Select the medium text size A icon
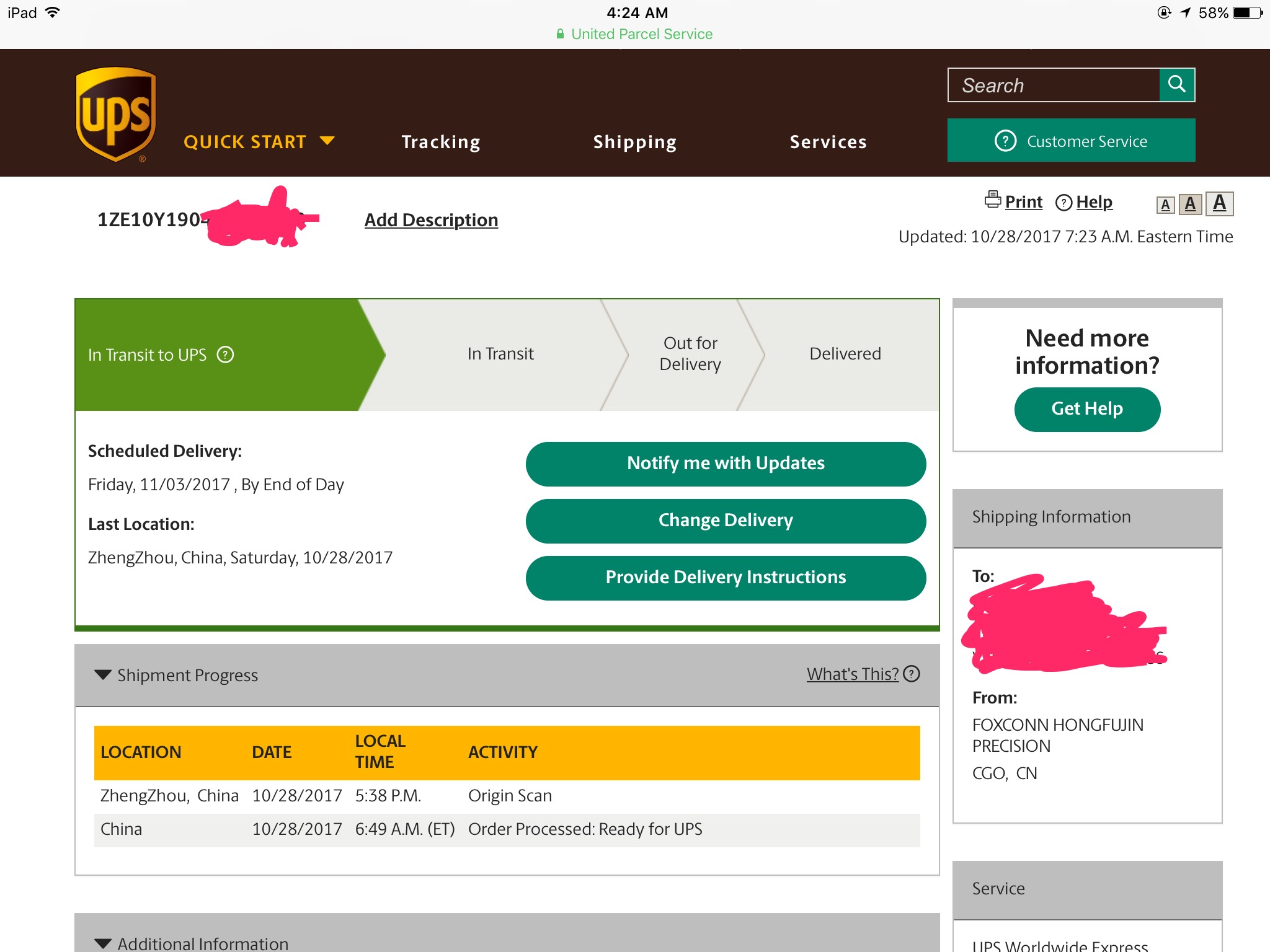 (x=1190, y=204)
